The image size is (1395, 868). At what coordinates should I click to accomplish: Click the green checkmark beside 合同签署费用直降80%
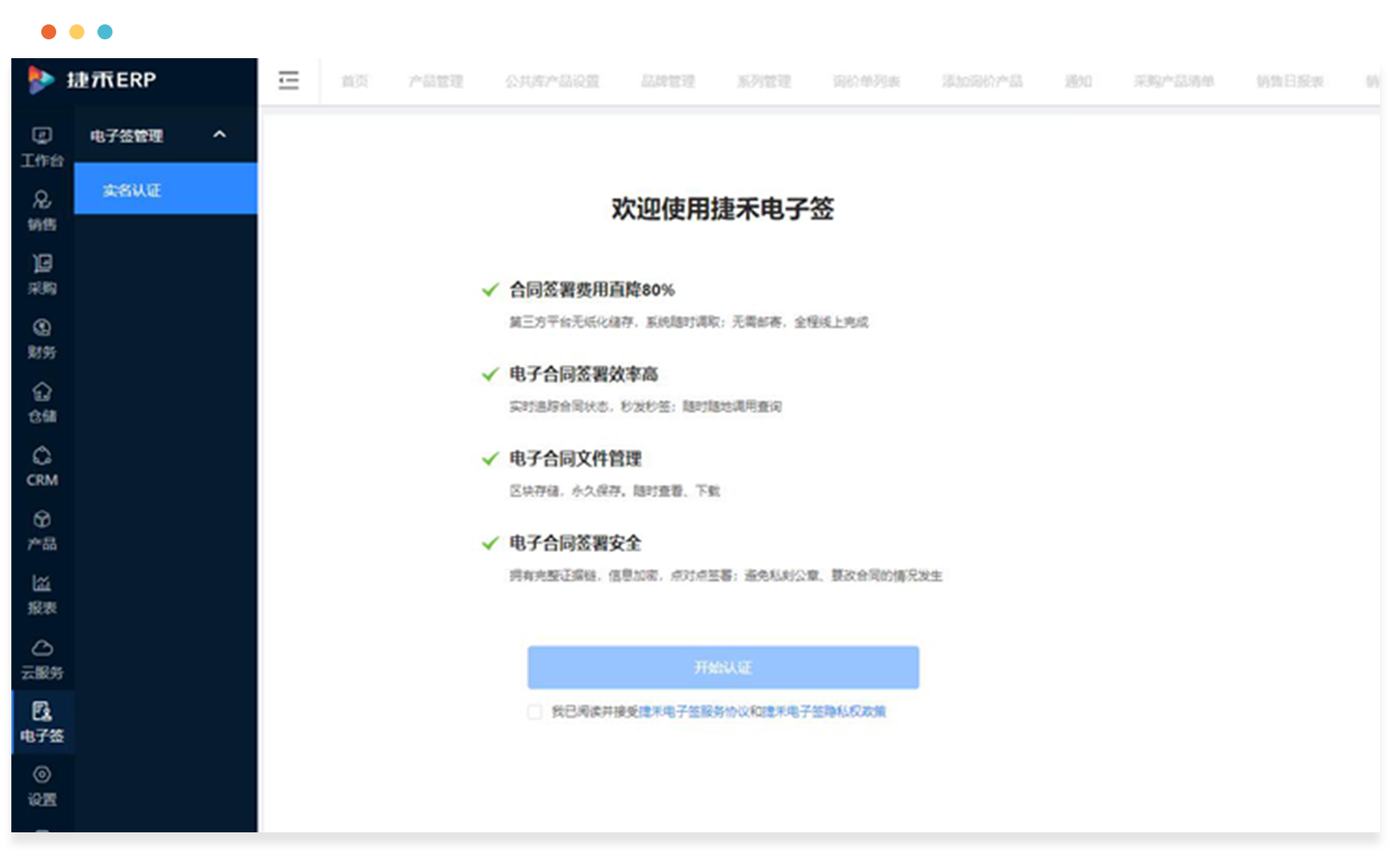click(489, 290)
